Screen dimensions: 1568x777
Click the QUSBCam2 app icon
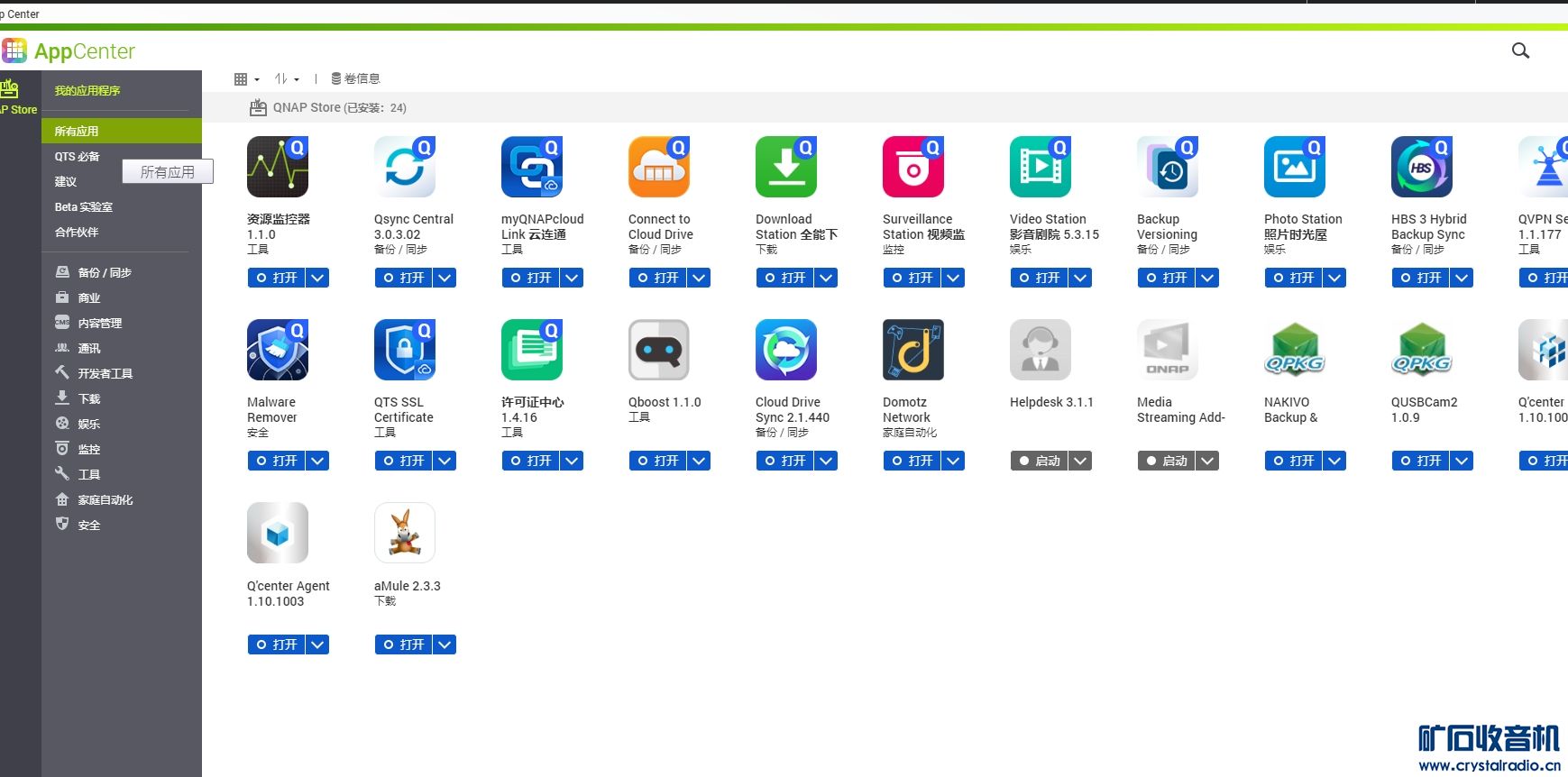tap(1422, 350)
